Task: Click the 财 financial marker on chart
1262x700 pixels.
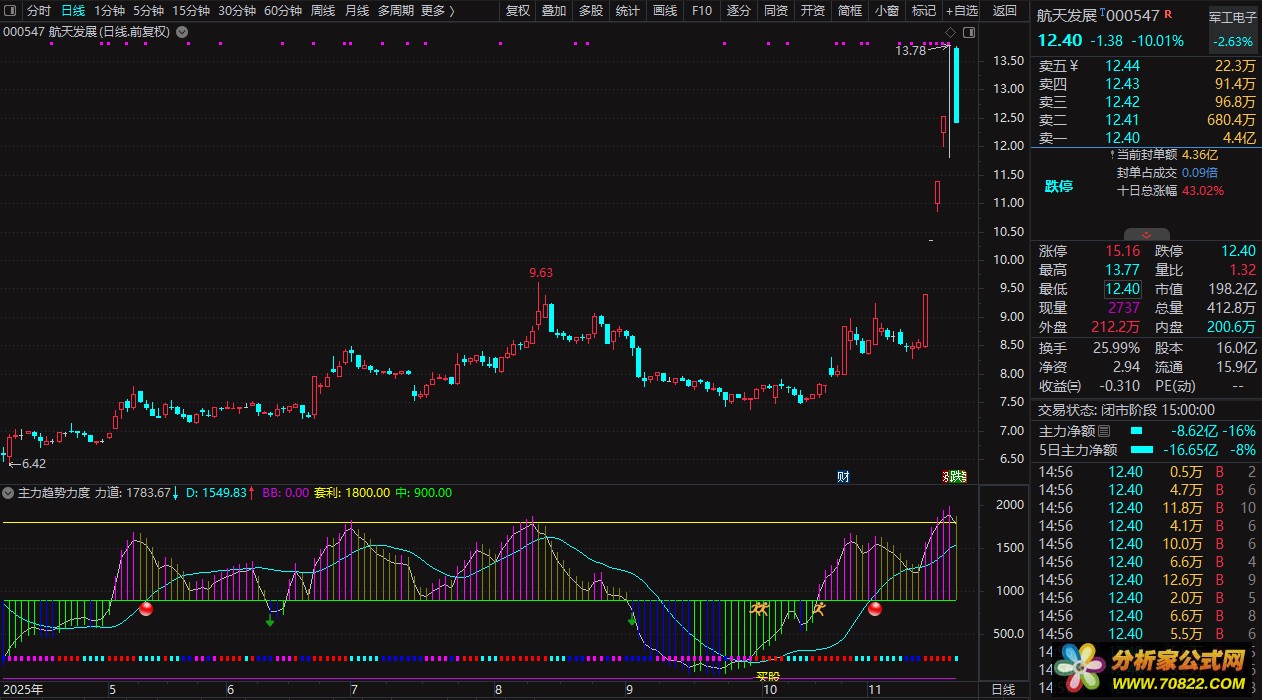Action: 843,477
